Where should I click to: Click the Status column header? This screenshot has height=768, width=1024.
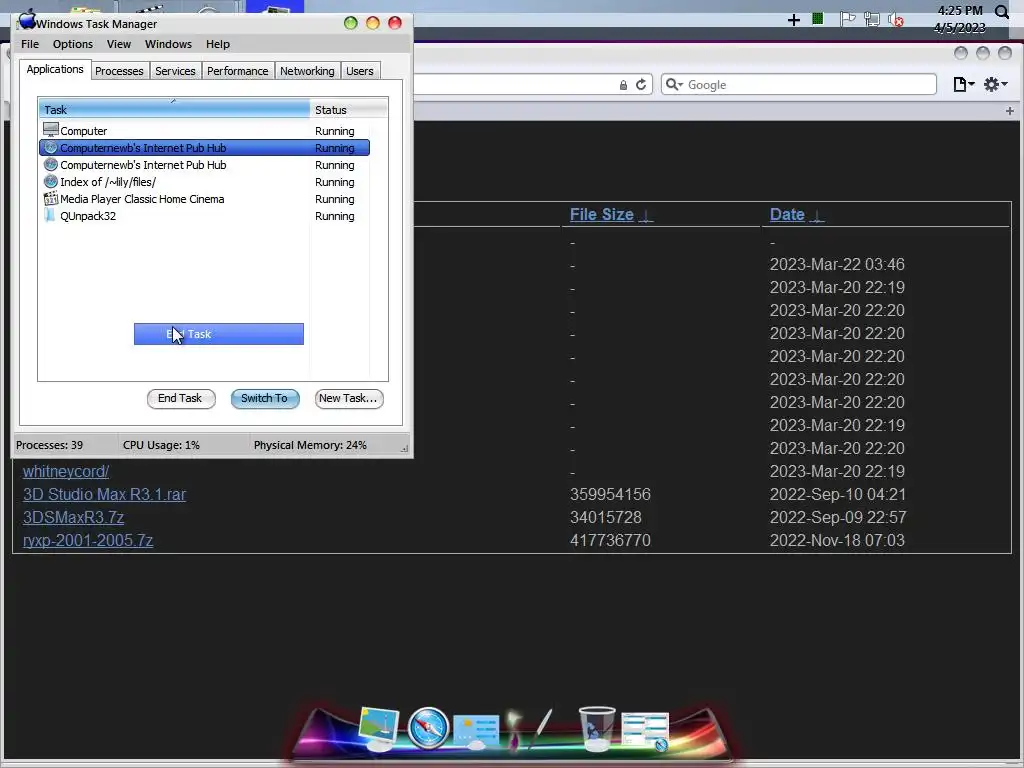[349, 109]
